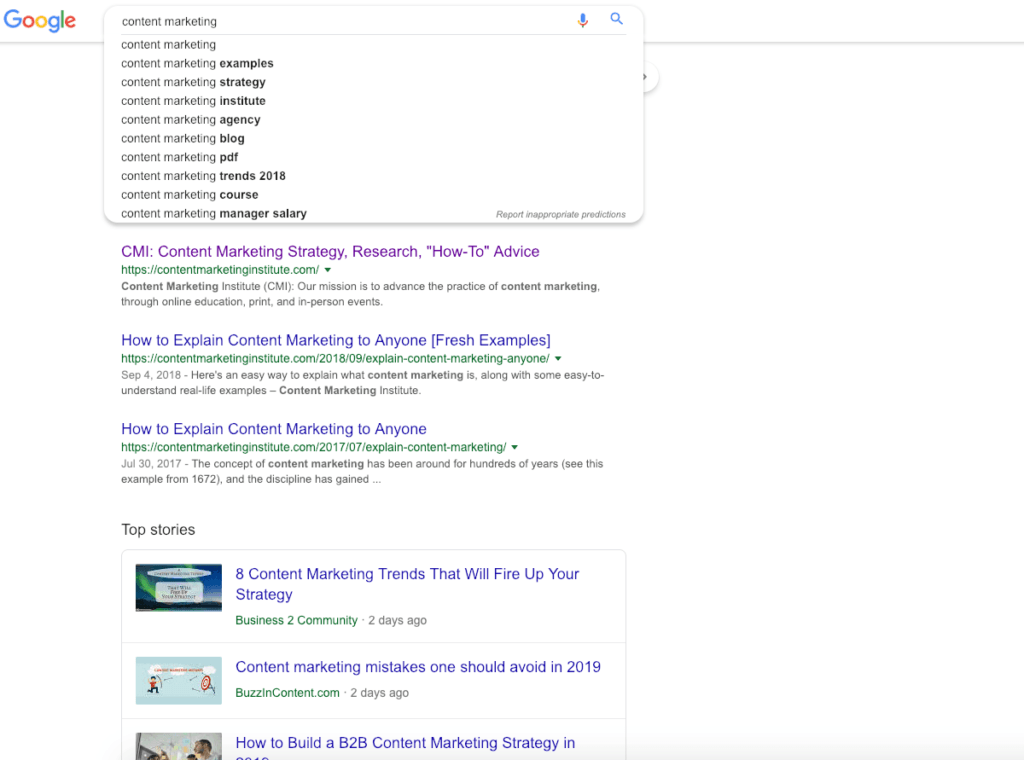Open '8 Content Marketing Trends' top story
The height and width of the screenshot is (760, 1024).
[x=407, y=584]
